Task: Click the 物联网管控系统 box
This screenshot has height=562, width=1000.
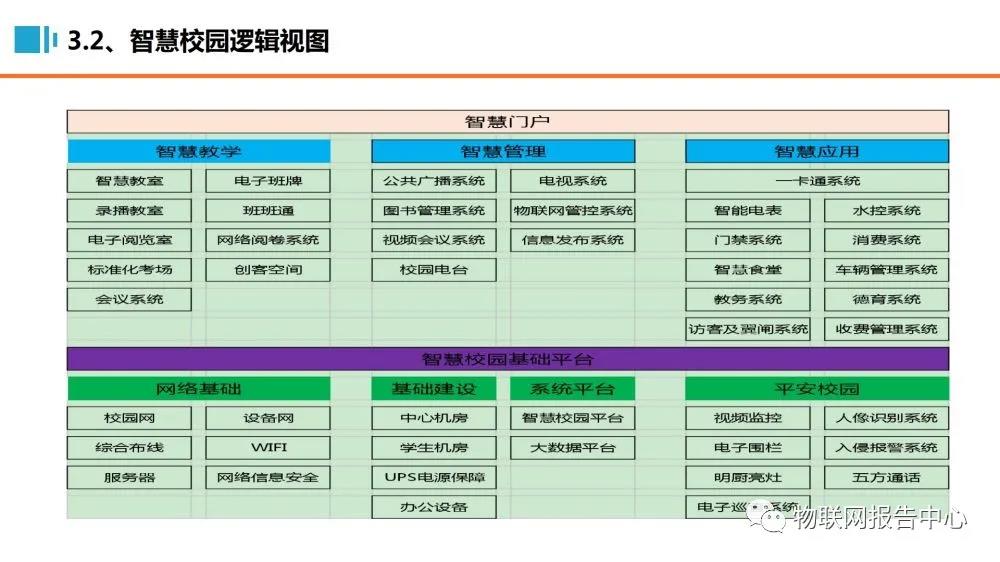Action: pos(572,211)
